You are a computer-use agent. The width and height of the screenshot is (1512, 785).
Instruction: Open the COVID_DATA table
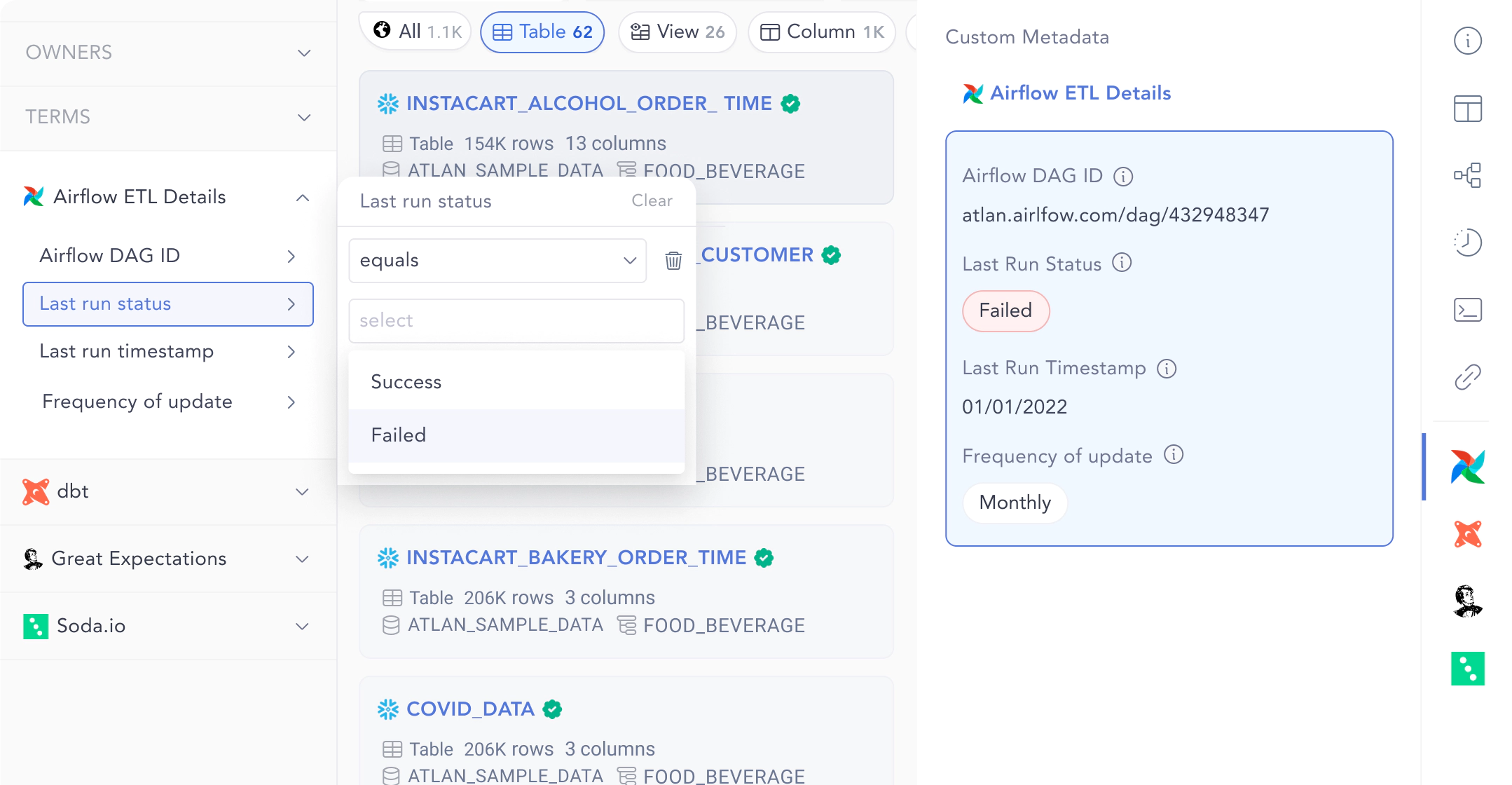click(470, 709)
